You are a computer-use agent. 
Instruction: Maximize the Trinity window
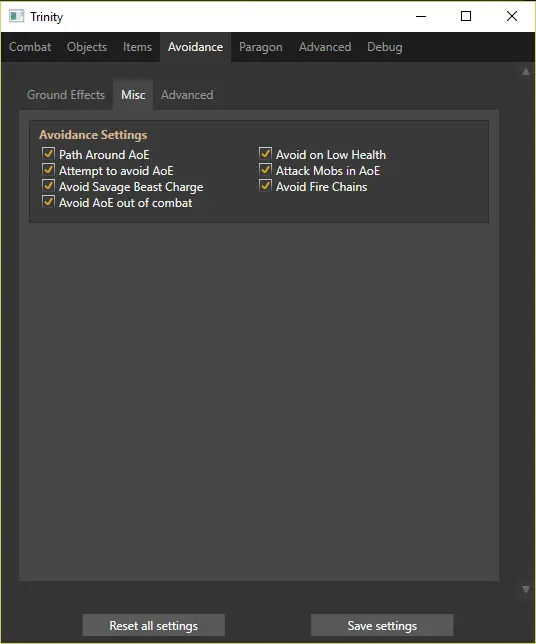click(x=466, y=16)
